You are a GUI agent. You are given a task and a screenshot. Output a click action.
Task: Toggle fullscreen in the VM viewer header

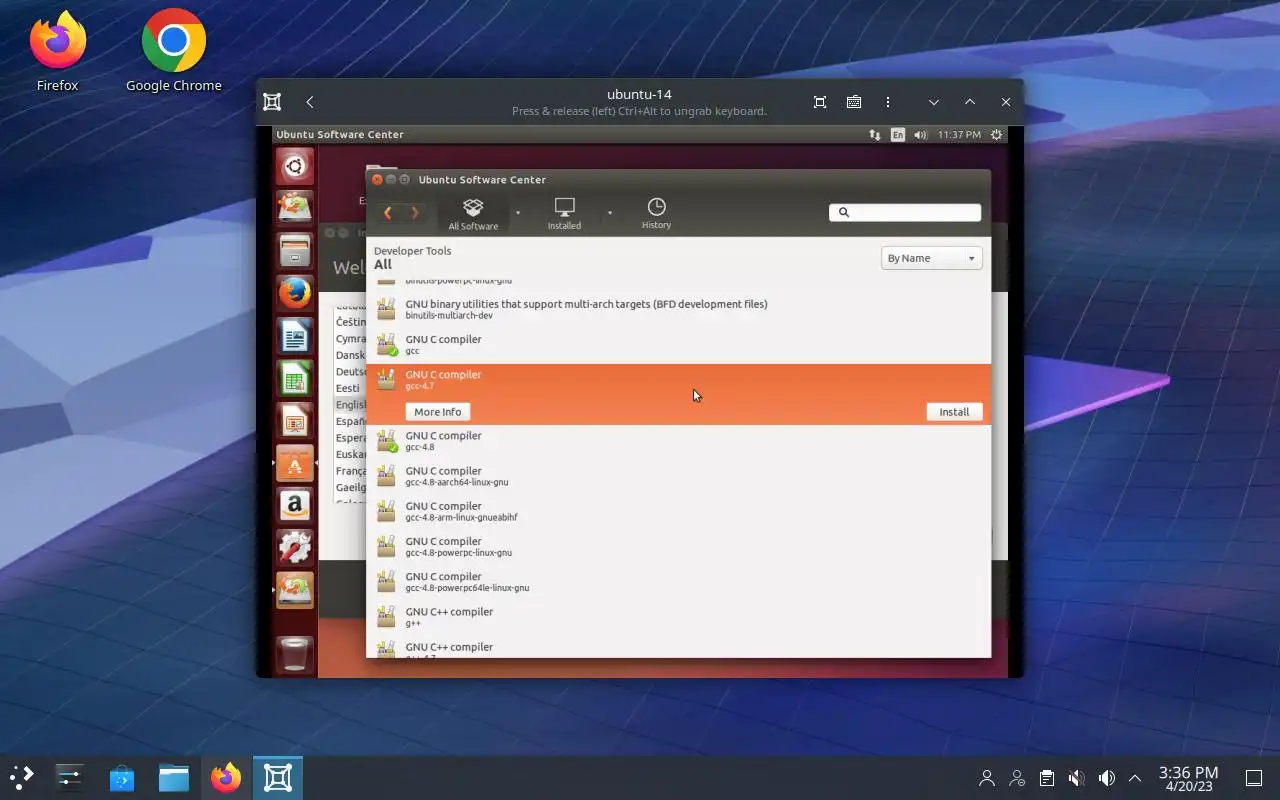[820, 102]
